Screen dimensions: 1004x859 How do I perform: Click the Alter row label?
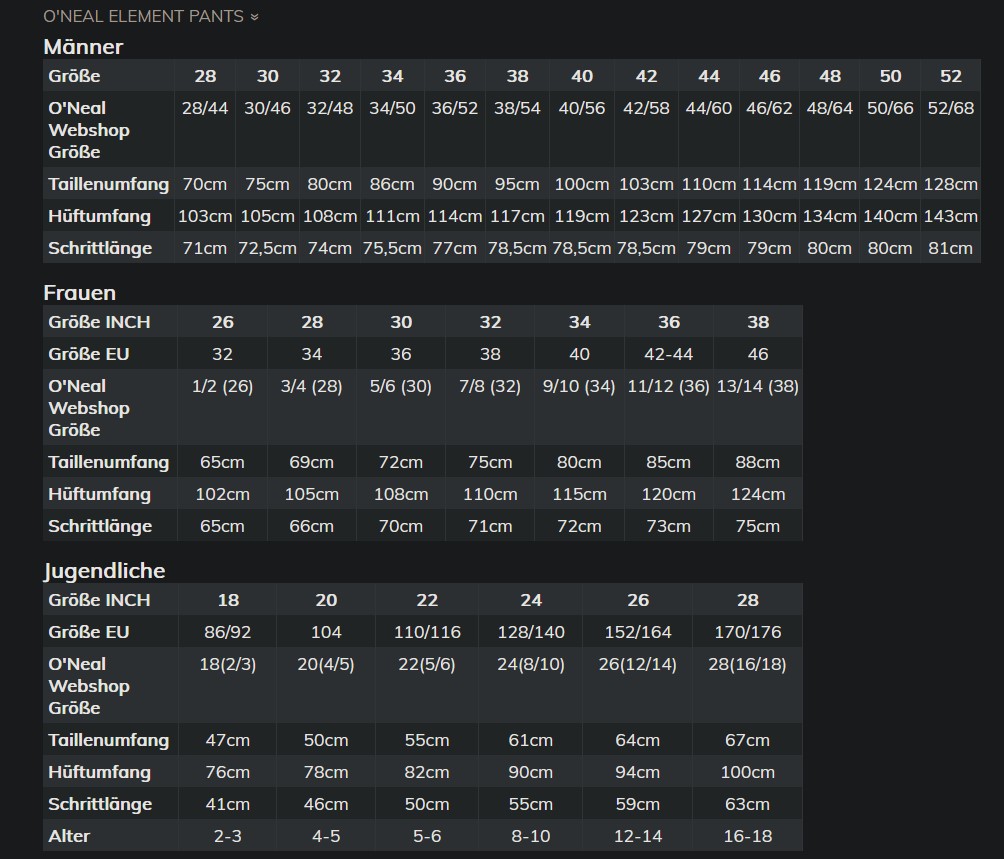69,836
